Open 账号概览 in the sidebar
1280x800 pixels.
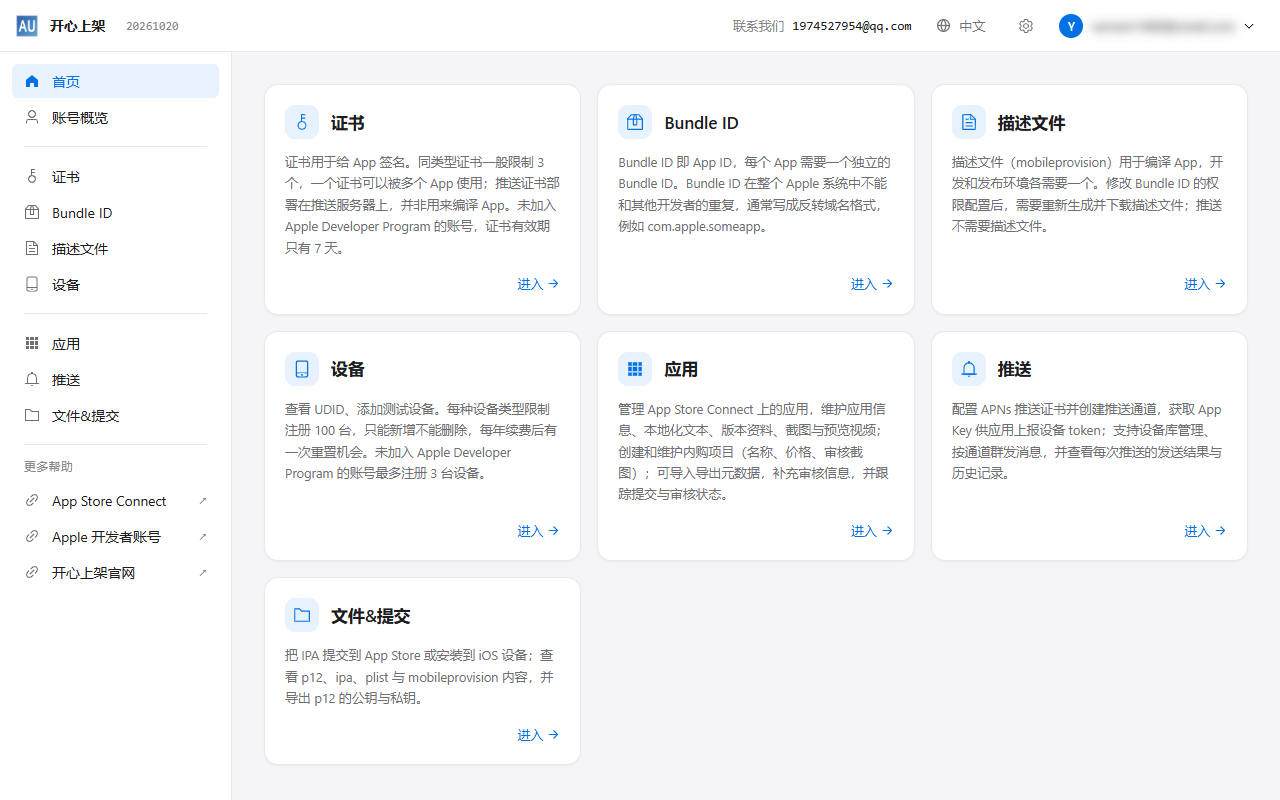point(115,117)
